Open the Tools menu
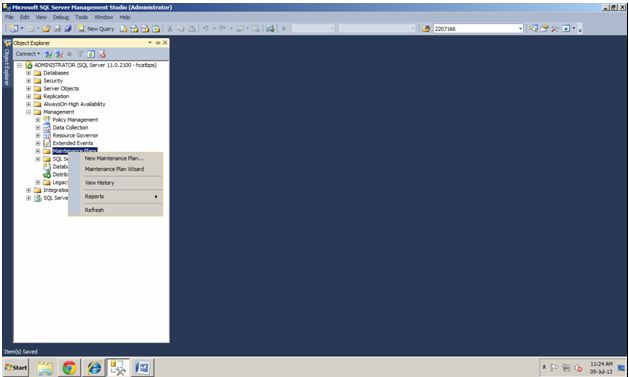Viewport: 629px width, 377px height. (81, 17)
